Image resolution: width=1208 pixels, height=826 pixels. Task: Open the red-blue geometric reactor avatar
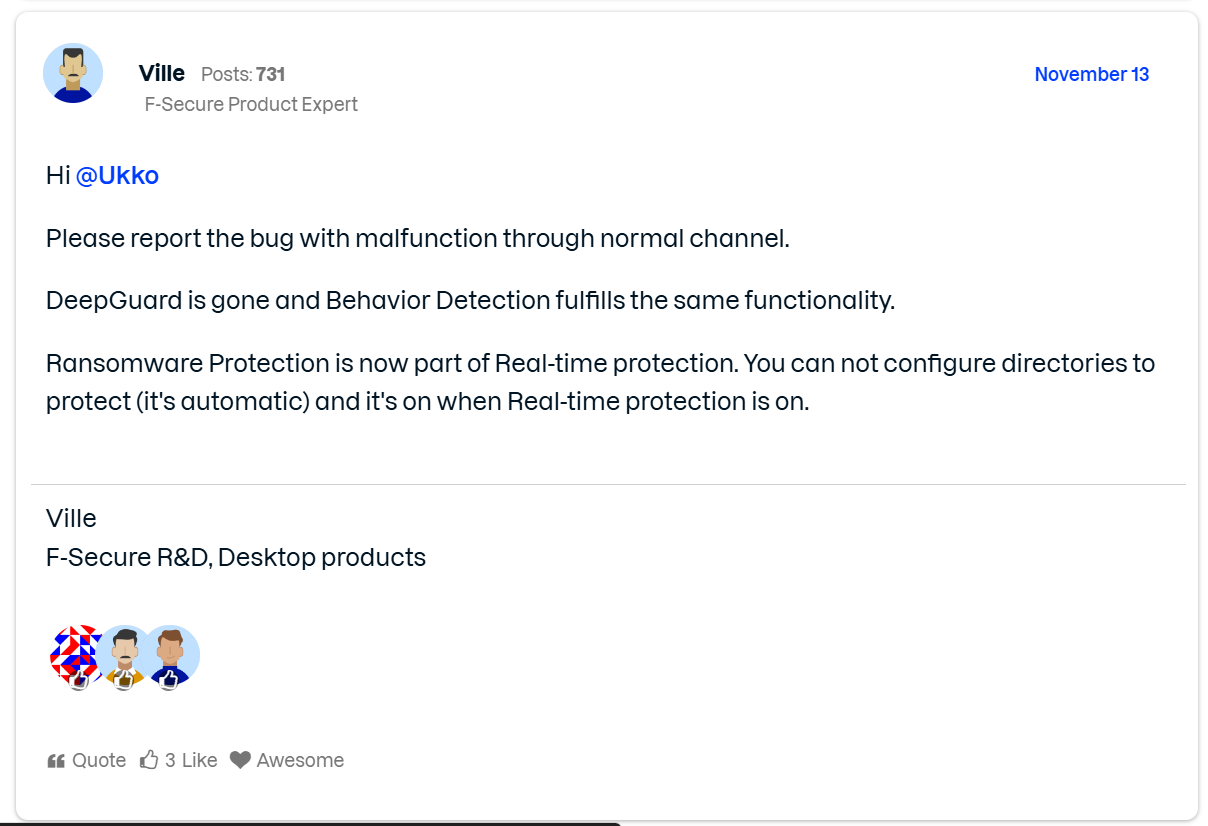click(76, 656)
